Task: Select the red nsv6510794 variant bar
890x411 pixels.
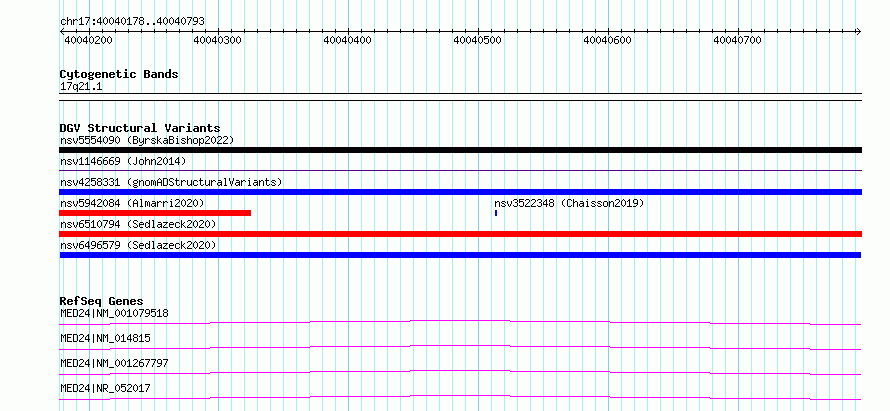Action: pyautogui.click(x=460, y=234)
